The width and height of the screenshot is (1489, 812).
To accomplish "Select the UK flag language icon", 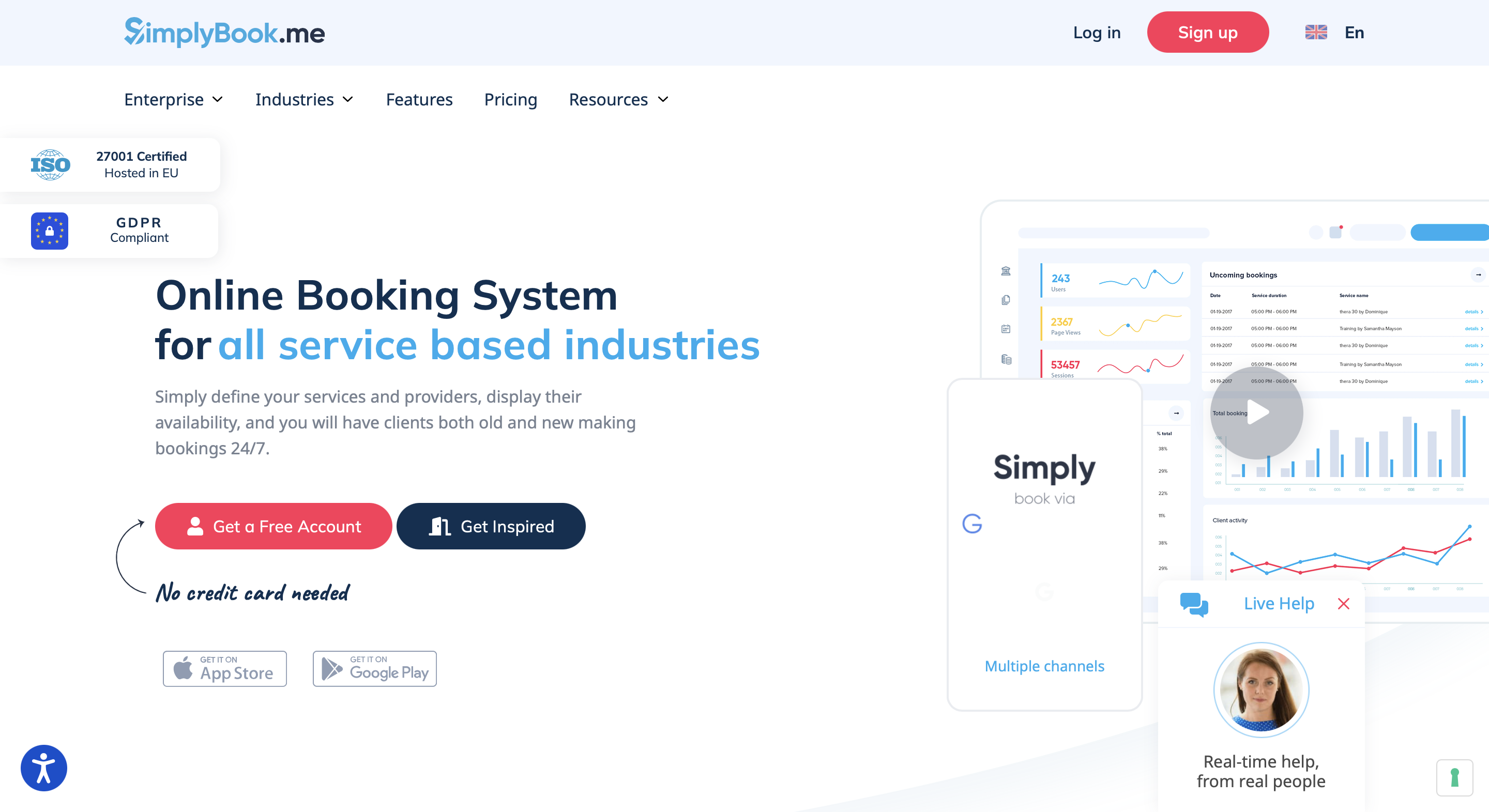I will (1316, 33).
